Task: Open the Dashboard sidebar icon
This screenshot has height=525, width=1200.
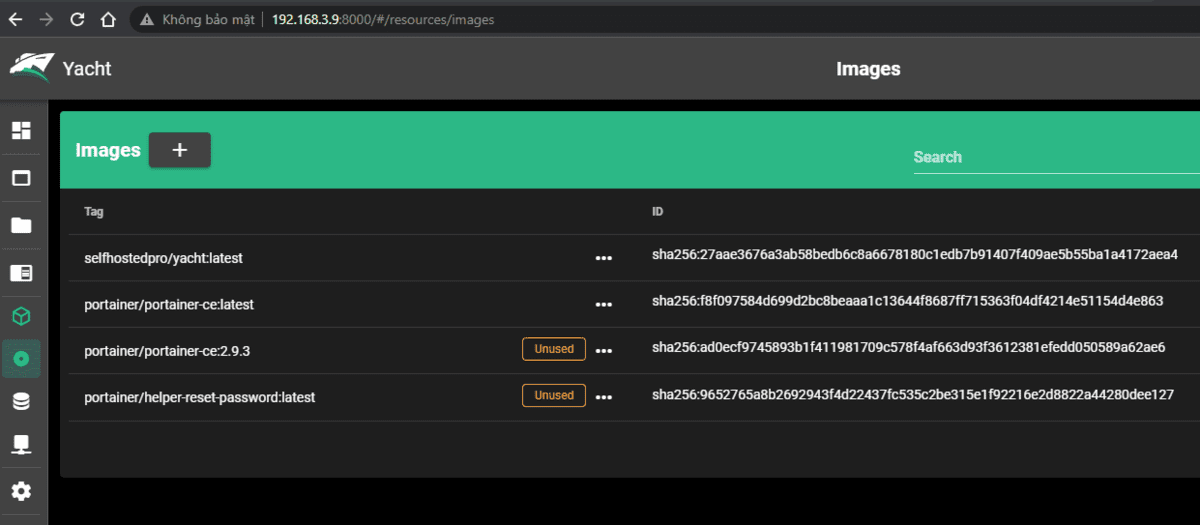Action: coord(21,131)
